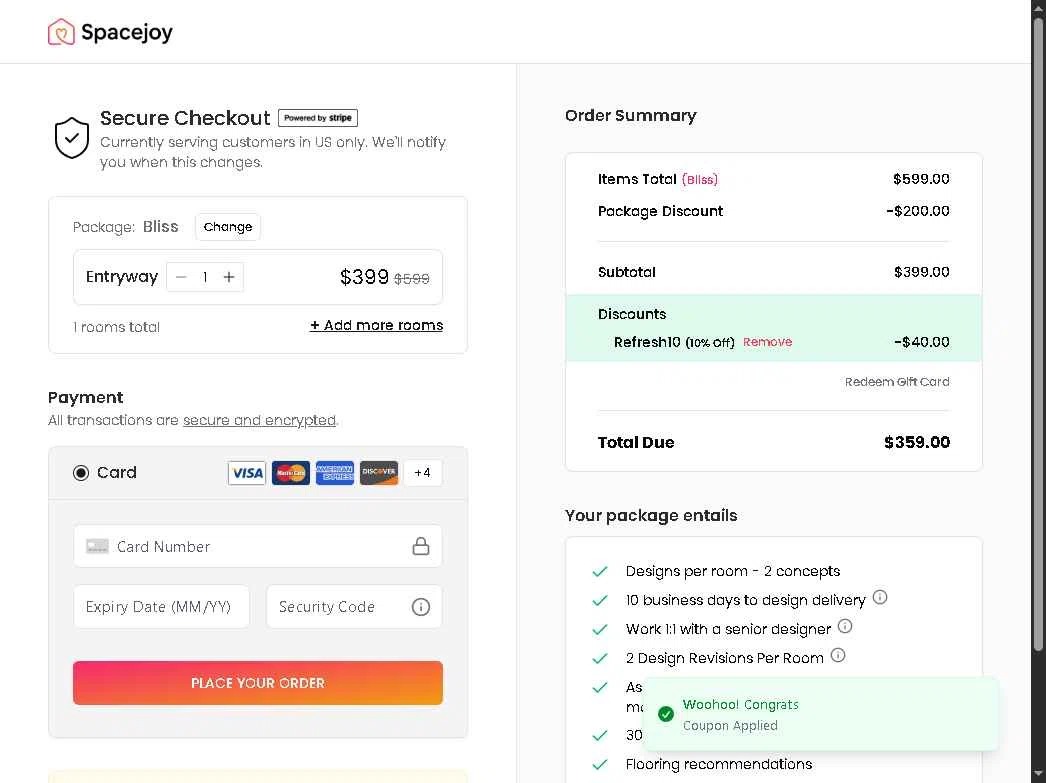Click the Spacejoy heart-house logo icon
This screenshot has height=783, width=1046.
click(x=61, y=31)
